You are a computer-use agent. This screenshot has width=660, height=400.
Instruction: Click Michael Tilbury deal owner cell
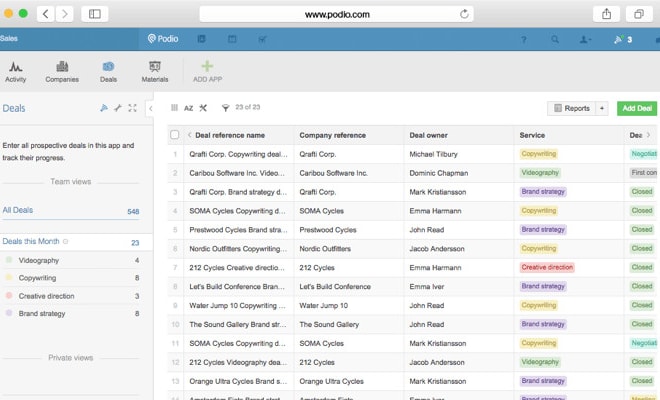point(434,154)
